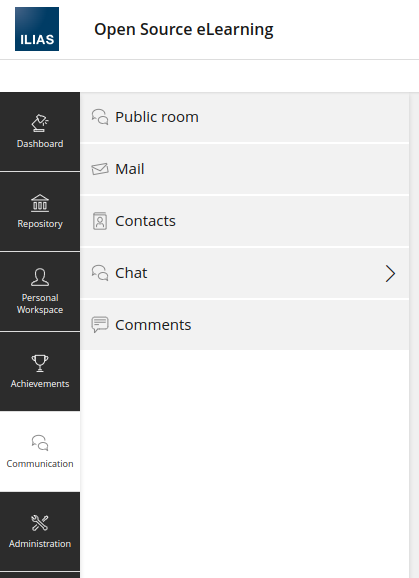This screenshot has width=419, height=578.
Task: Open the Public room entry
Action: (245, 117)
